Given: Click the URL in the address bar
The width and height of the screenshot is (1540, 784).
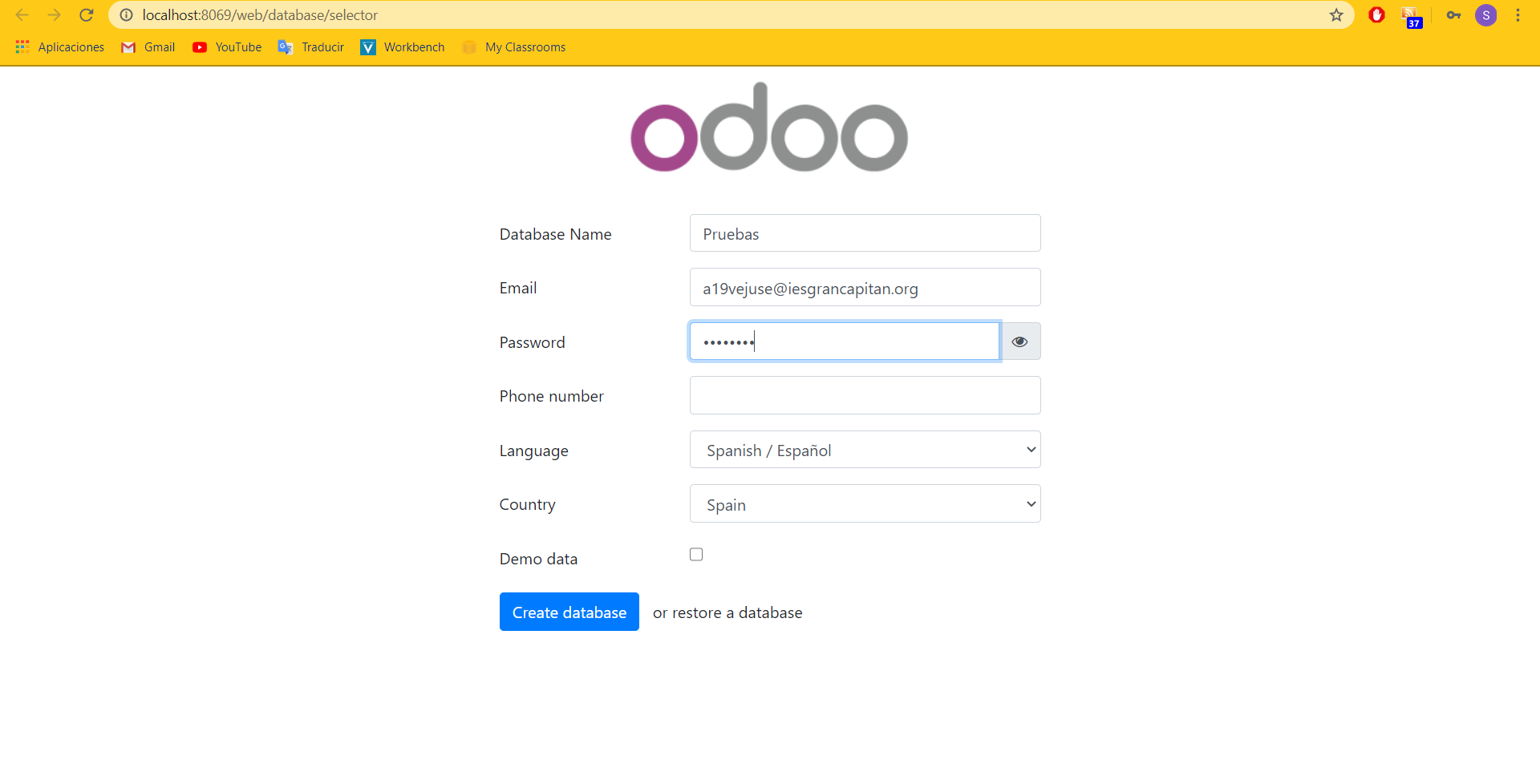Looking at the screenshot, I should tap(260, 15).
